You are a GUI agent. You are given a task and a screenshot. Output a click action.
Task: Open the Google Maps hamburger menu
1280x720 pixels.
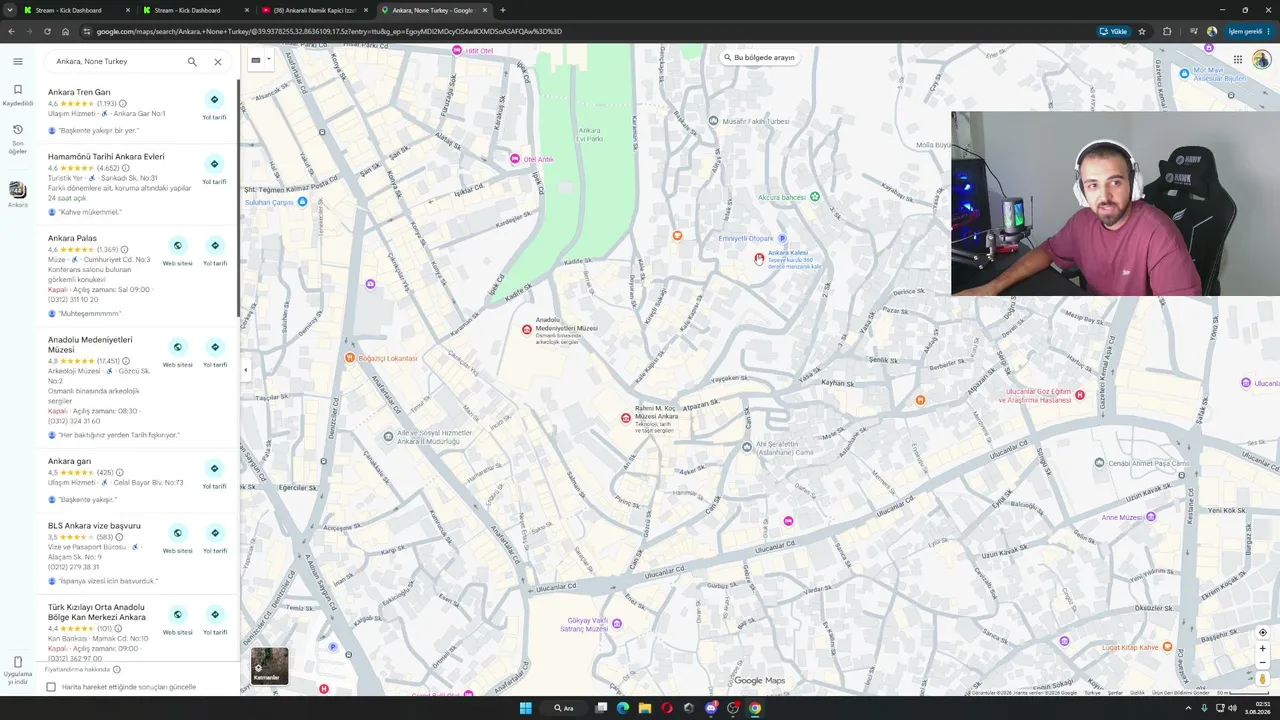[x=17, y=61]
